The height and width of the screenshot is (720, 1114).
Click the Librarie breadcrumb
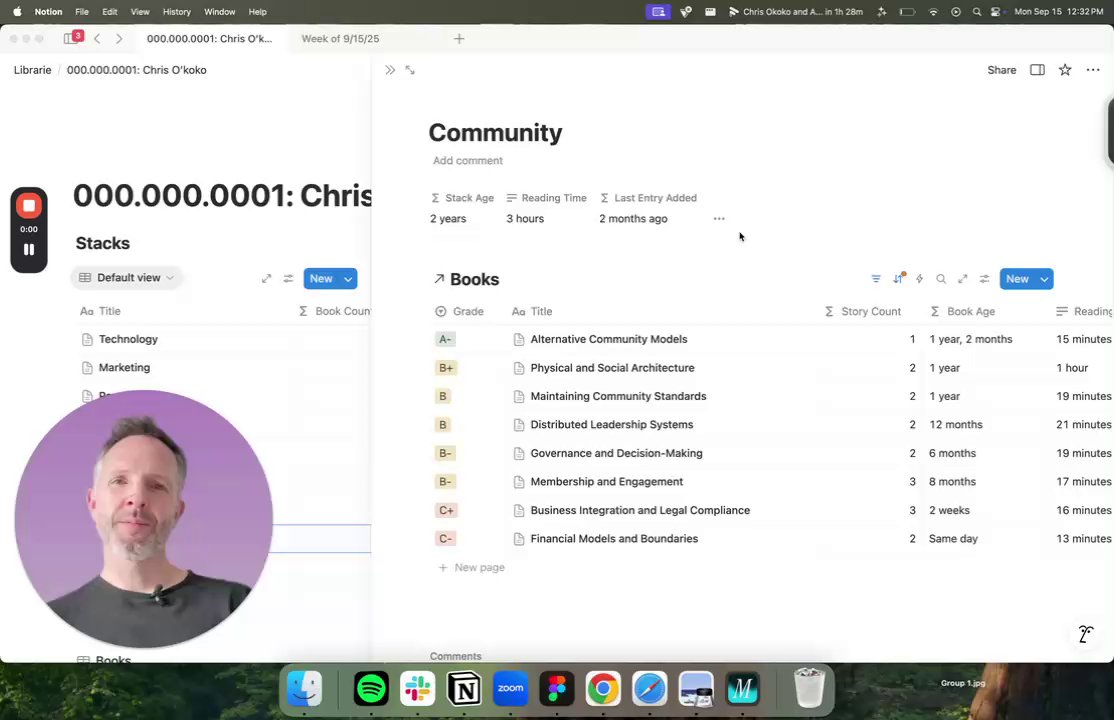pyautogui.click(x=33, y=70)
